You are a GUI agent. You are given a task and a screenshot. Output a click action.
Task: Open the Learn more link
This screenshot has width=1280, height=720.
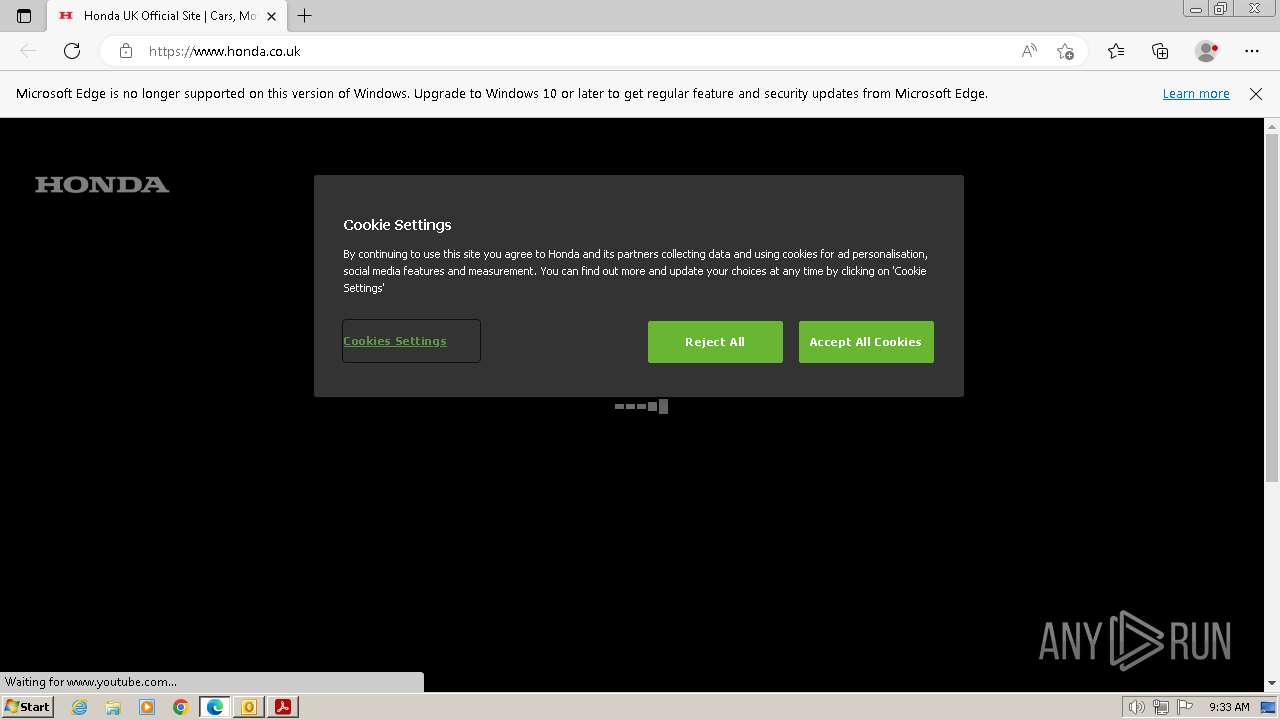(1196, 94)
